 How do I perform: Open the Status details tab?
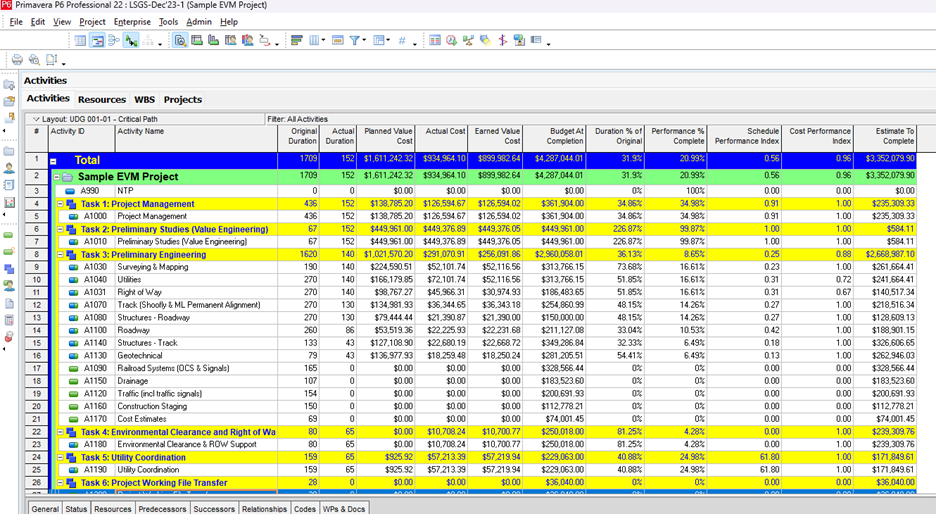click(x=76, y=509)
